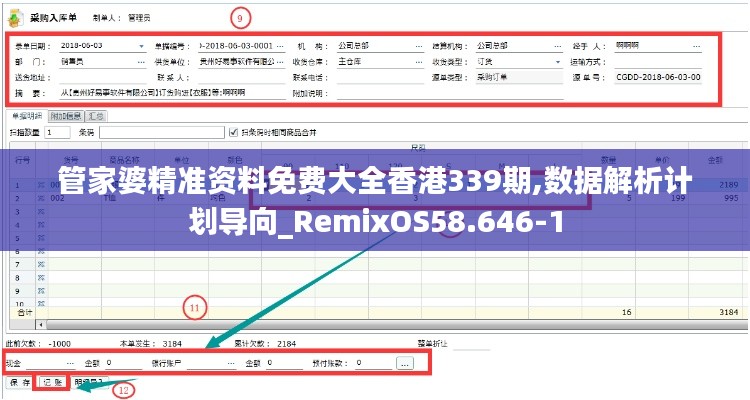The image size is (750, 400).
Task: Click the ellipsis button after 预付账款
Action: [x=404, y=362]
